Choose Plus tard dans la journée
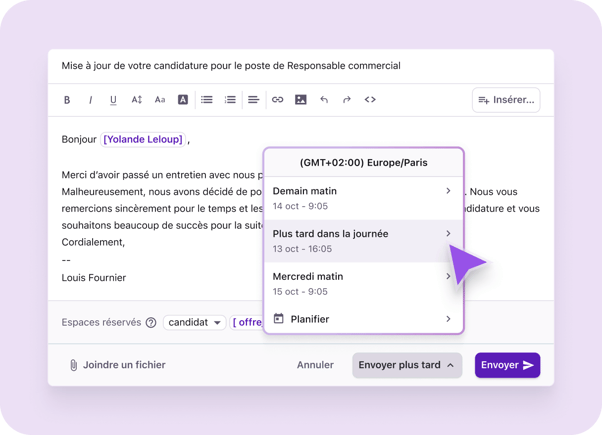Viewport: 602px width, 435px height. click(x=364, y=241)
